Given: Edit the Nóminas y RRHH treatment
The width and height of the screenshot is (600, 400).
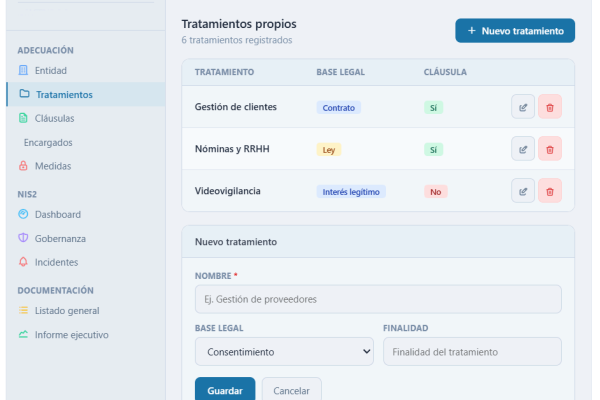Looking at the screenshot, I should (523, 149).
